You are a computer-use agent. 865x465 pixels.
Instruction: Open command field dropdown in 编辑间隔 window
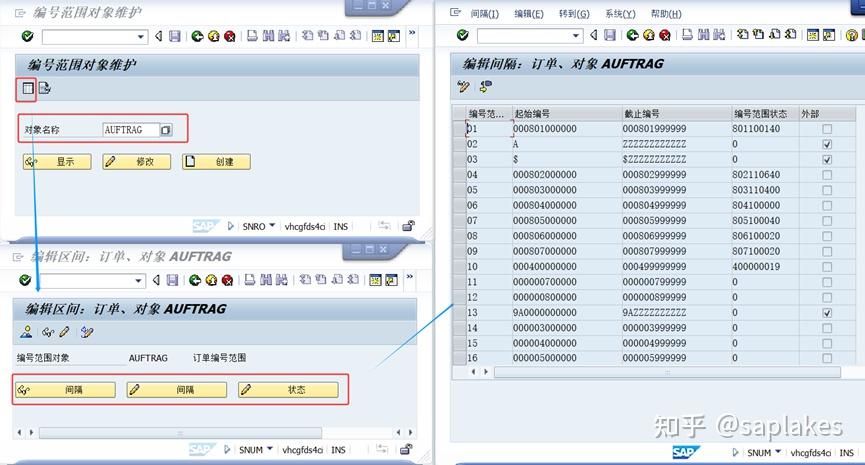(x=576, y=36)
